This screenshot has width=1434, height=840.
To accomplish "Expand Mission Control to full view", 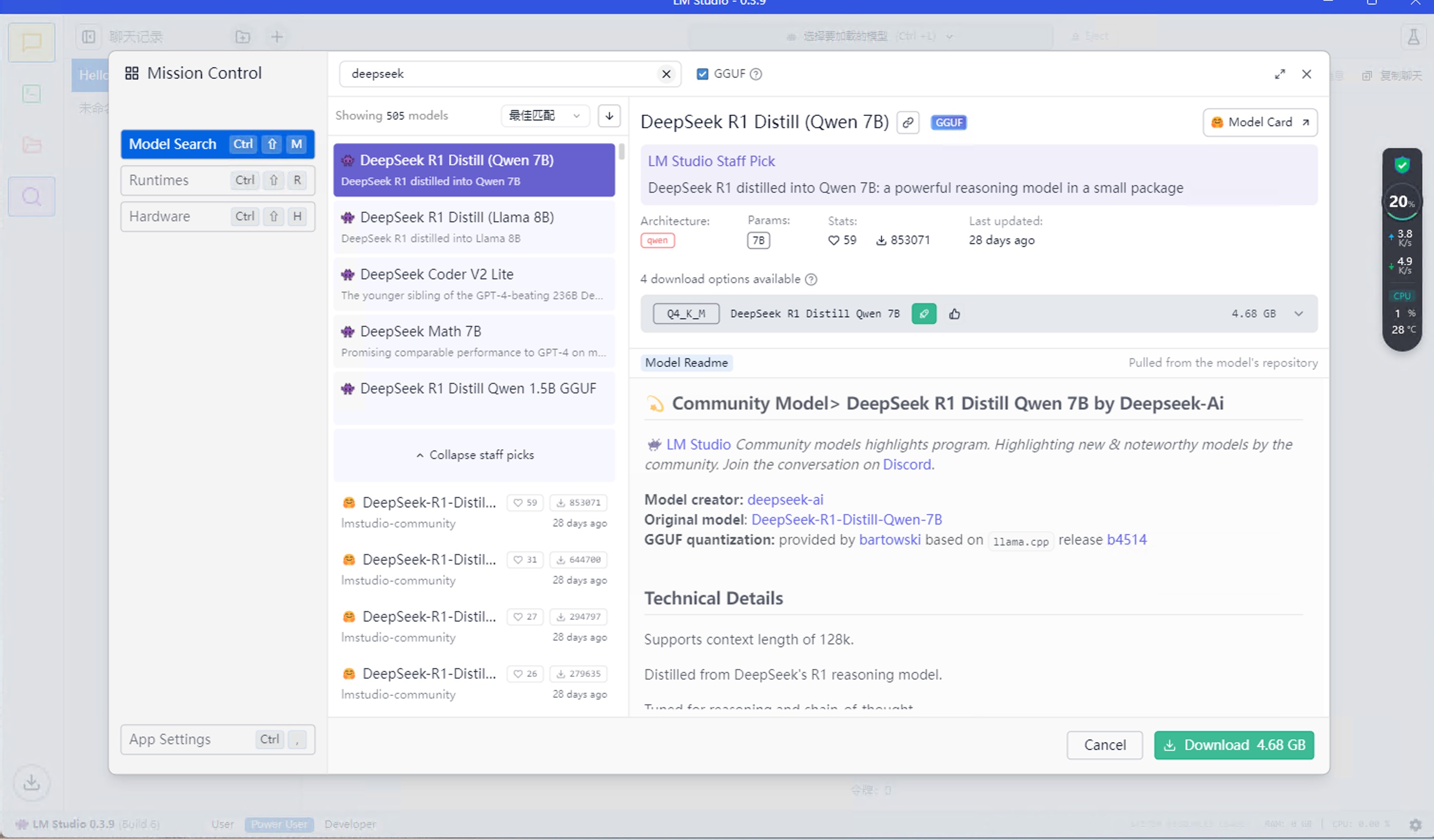I will [x=1279, y=74].
